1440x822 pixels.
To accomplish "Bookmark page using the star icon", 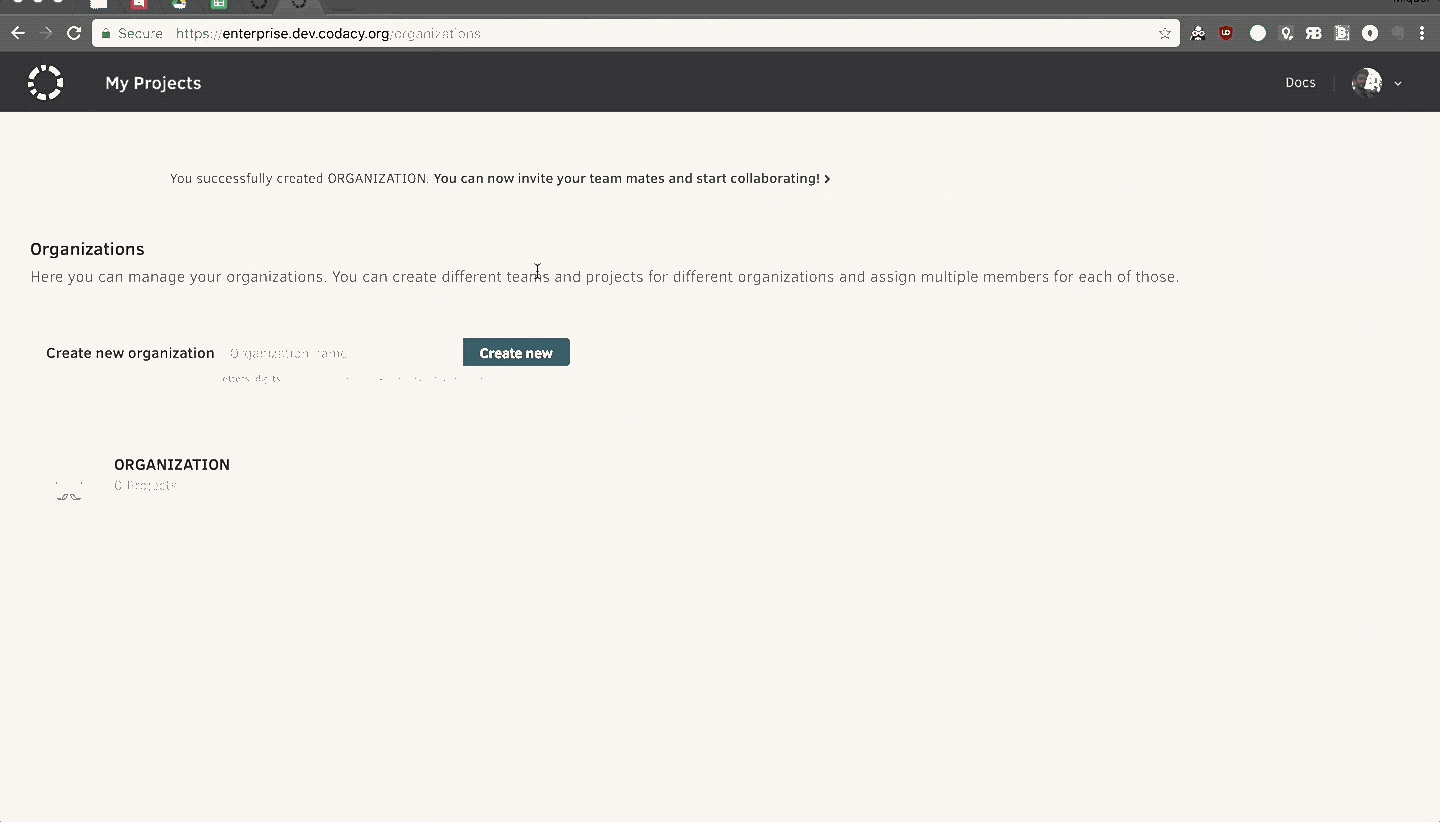I will [1164, 33].
